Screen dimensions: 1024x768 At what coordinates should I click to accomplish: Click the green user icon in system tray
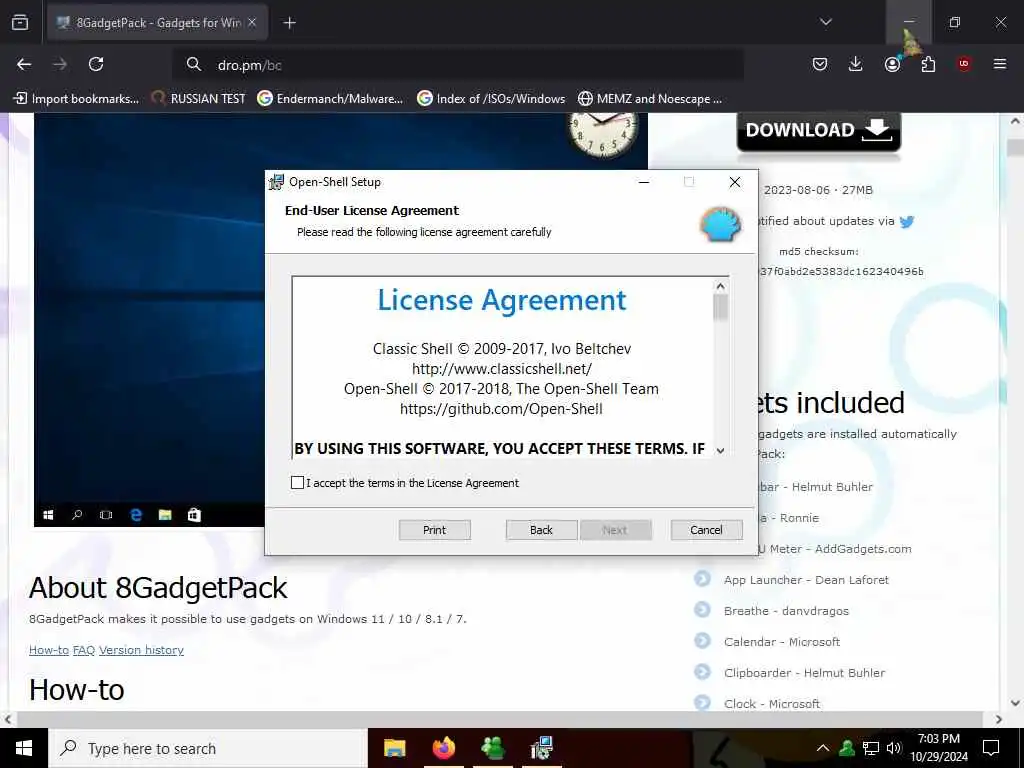pyautogui.click(x=847, y=748)
